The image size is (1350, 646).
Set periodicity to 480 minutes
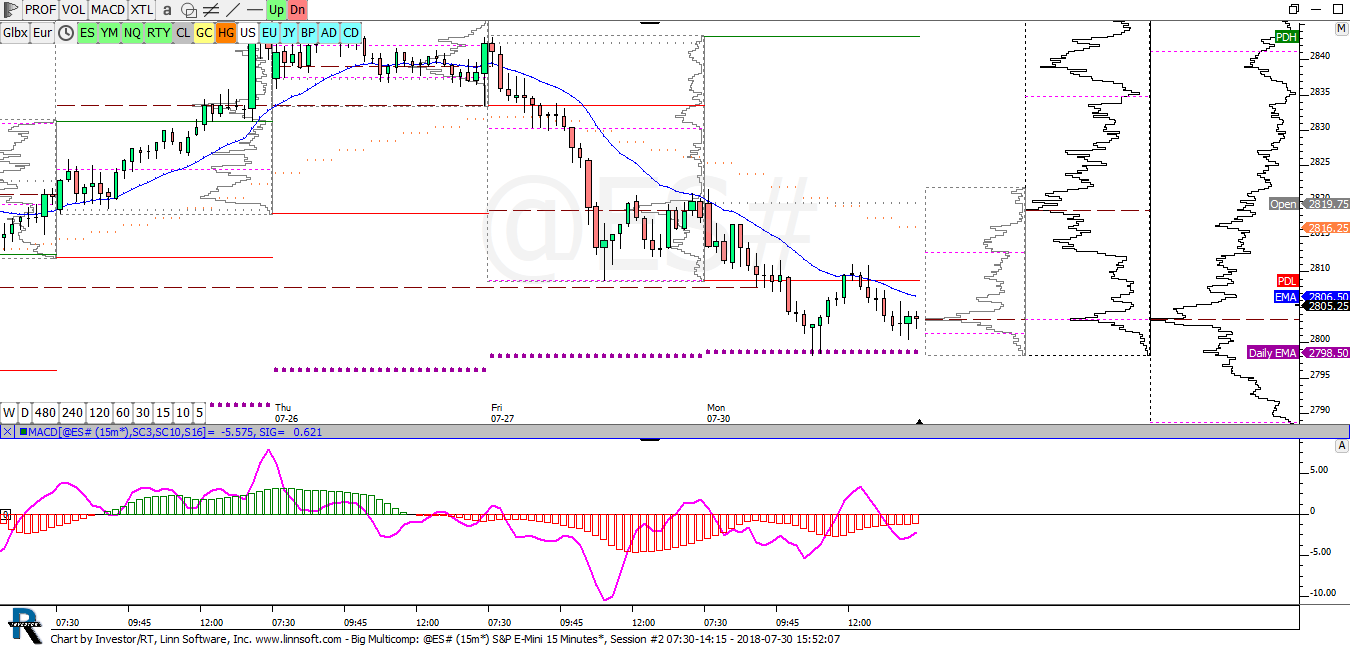(46, 412)
